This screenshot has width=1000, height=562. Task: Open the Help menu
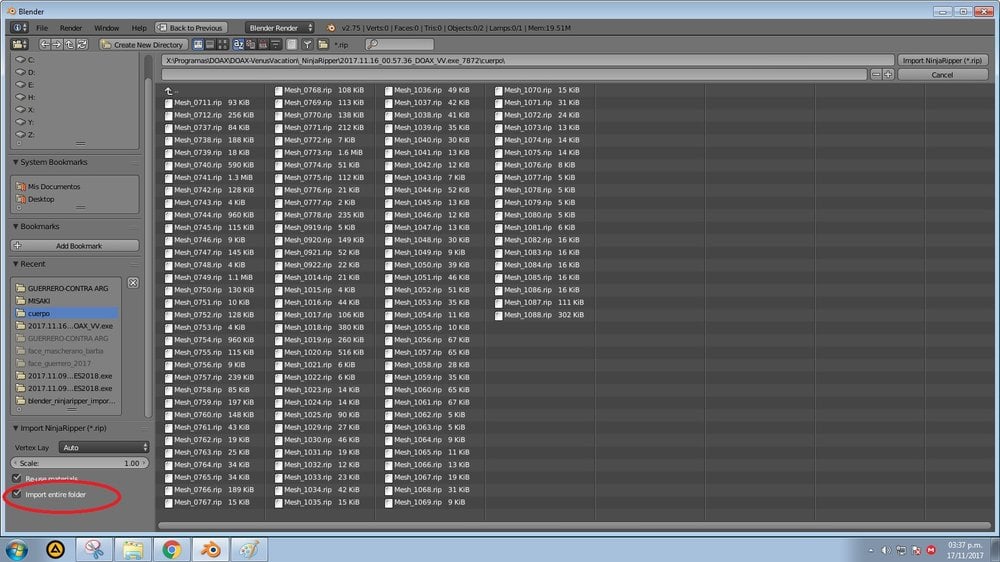139,28
